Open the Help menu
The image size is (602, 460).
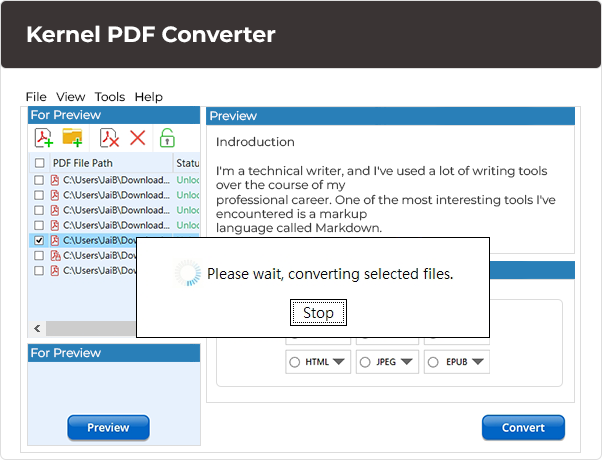[149, 97]
